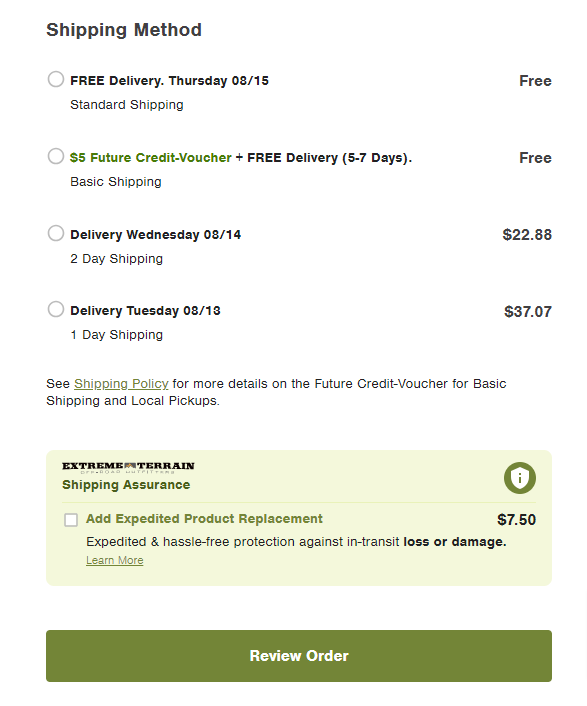Viewport: 587px width, 706px height.
Task: Click the Shipping Assurance shield info icon
Action: tap(520, 478)
